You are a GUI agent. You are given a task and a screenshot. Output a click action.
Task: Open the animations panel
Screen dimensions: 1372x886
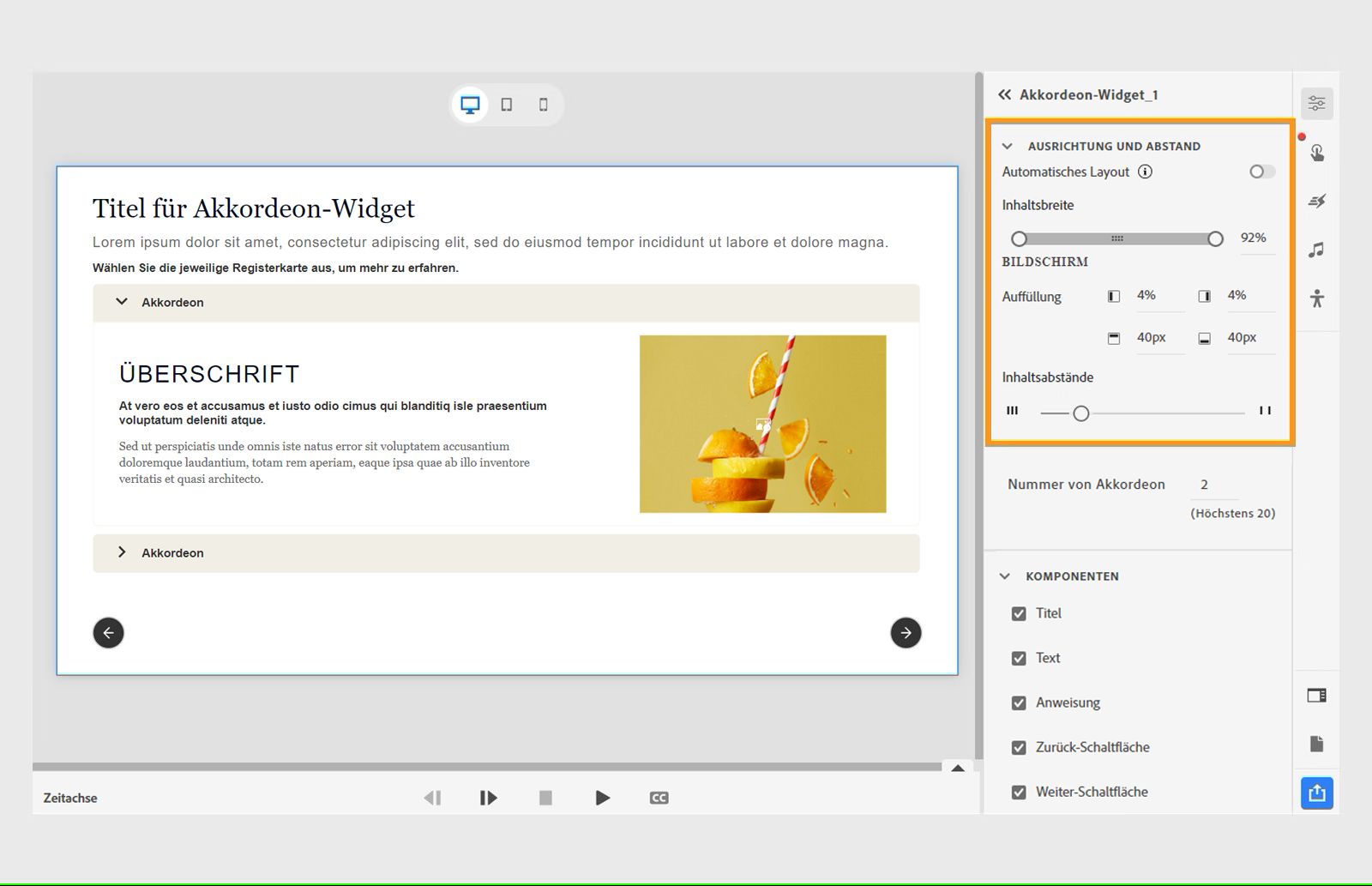click(1318, 201)
